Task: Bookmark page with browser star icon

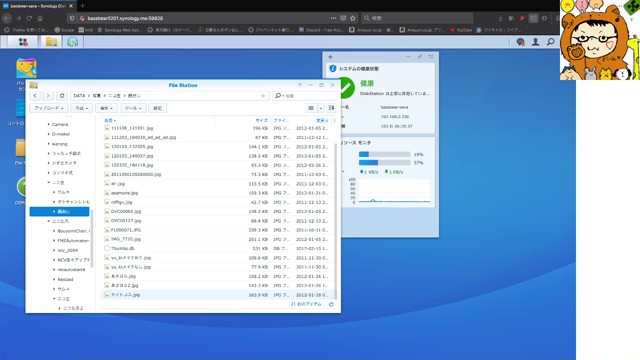Action: pyautogui.click(x=353, y=18)
